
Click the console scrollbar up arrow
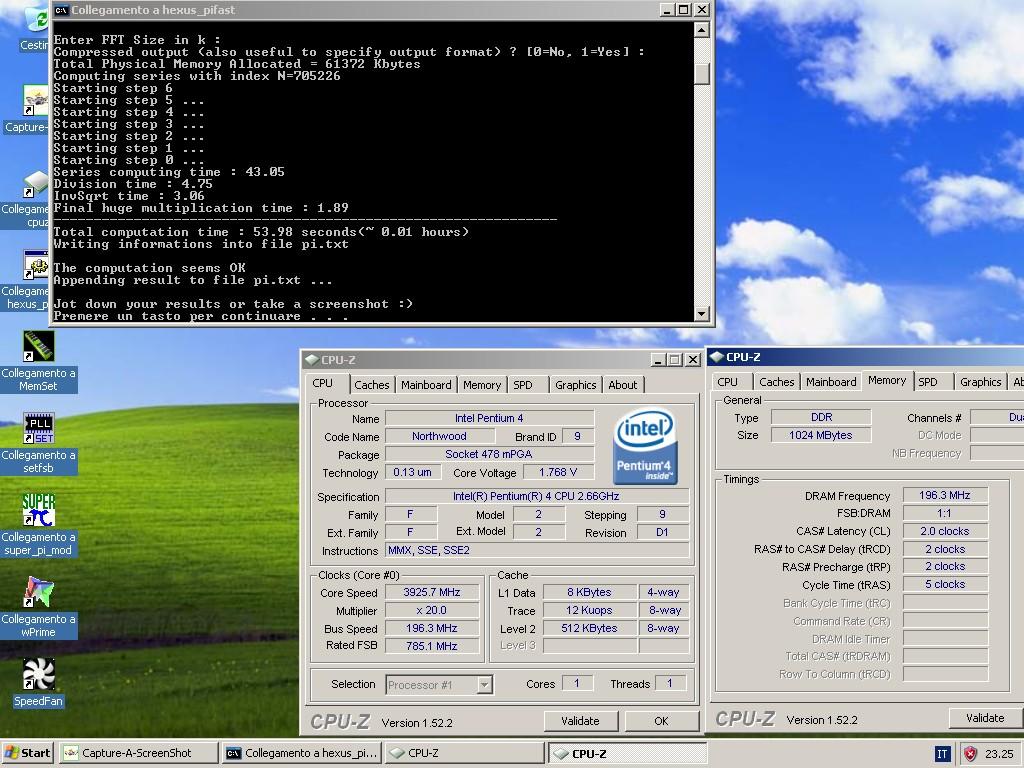pyautogui.click(x=701, y=30)
